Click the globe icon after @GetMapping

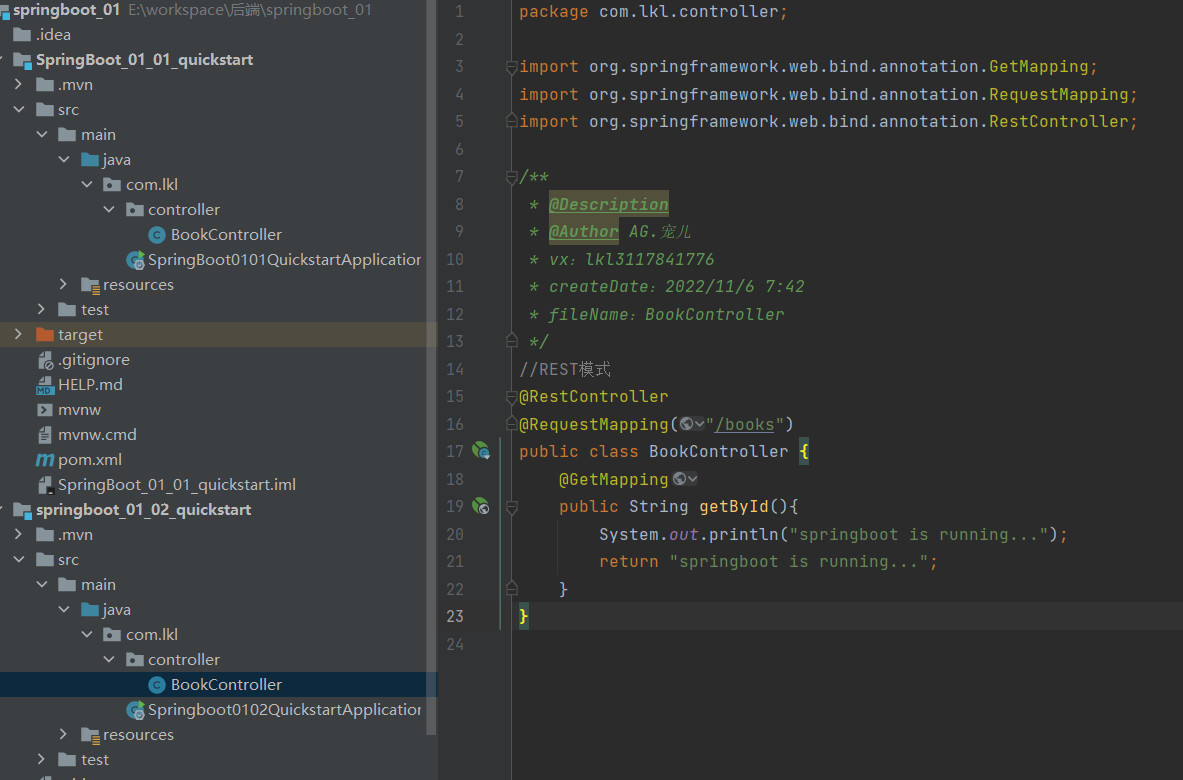click(x=679, y=479)
